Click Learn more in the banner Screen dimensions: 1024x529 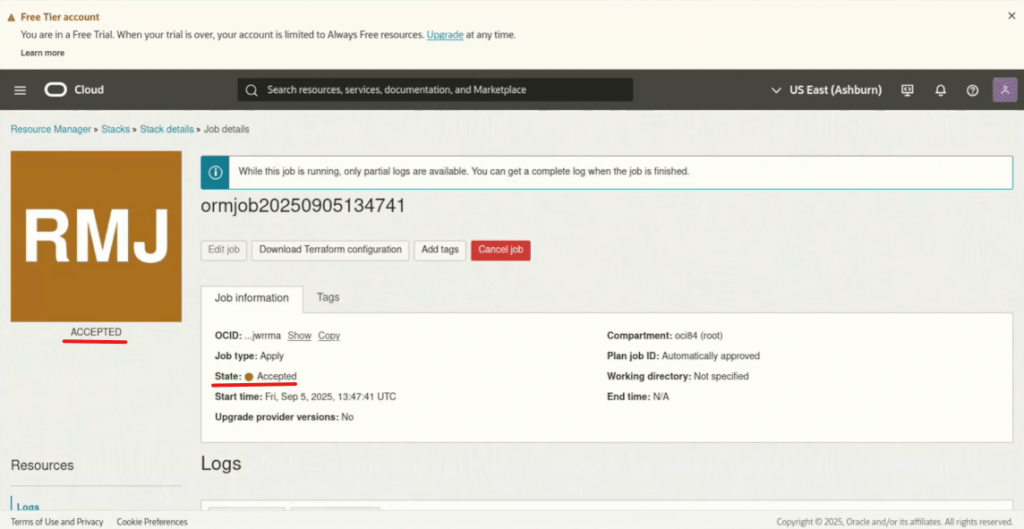click(42, 53)
